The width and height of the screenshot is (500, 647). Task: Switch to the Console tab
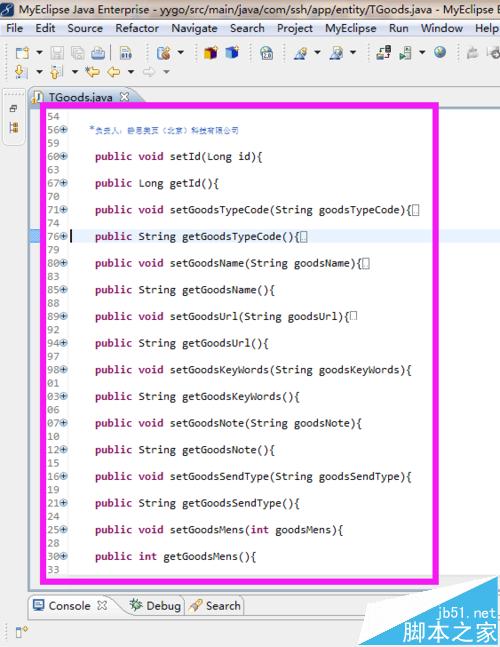[x=69, y=606]
